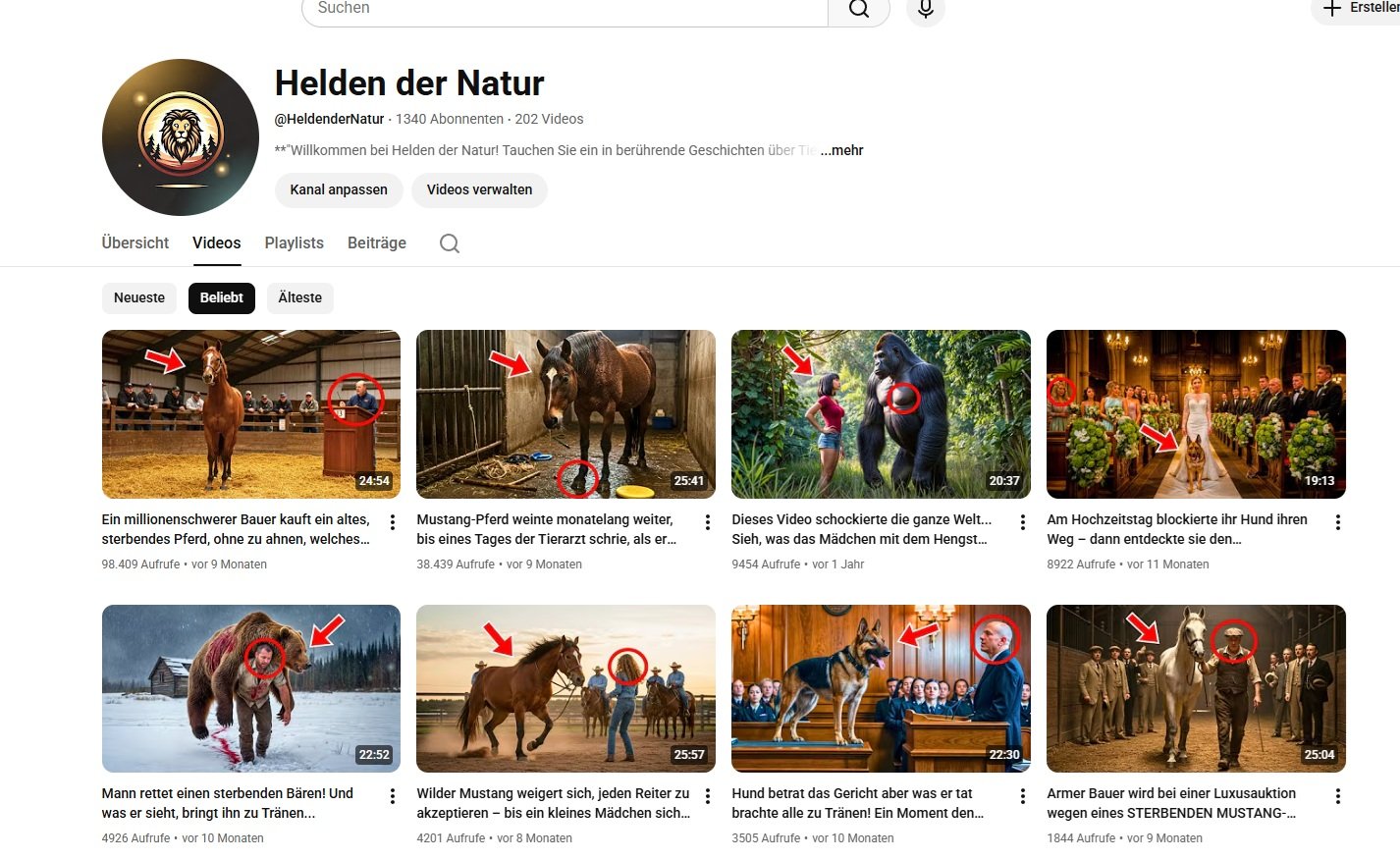Expand channel description with ...mehr
Viewport: 1400px width, 860px height.
click(842, 150)
